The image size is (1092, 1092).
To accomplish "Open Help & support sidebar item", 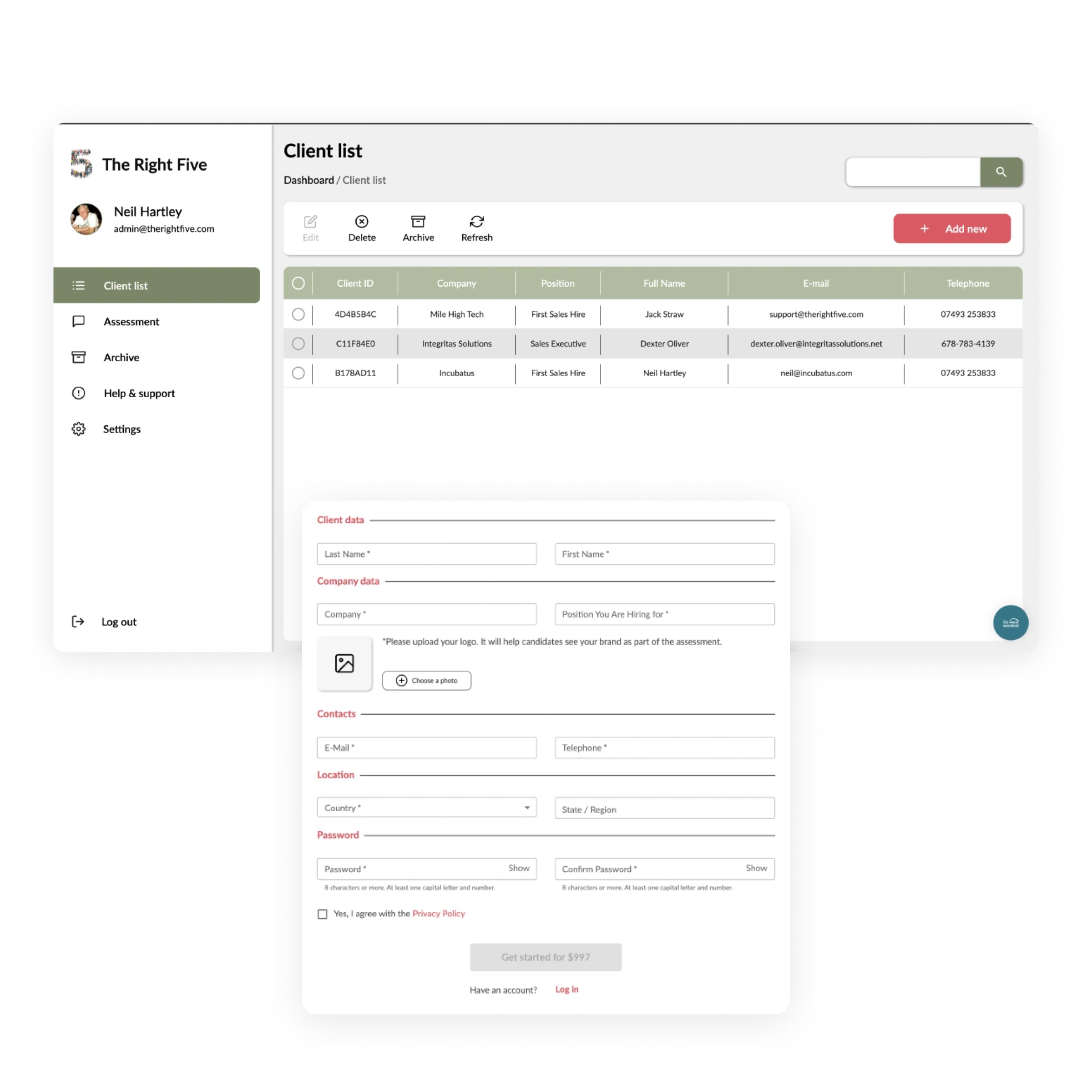I will [x=139, y=394].
